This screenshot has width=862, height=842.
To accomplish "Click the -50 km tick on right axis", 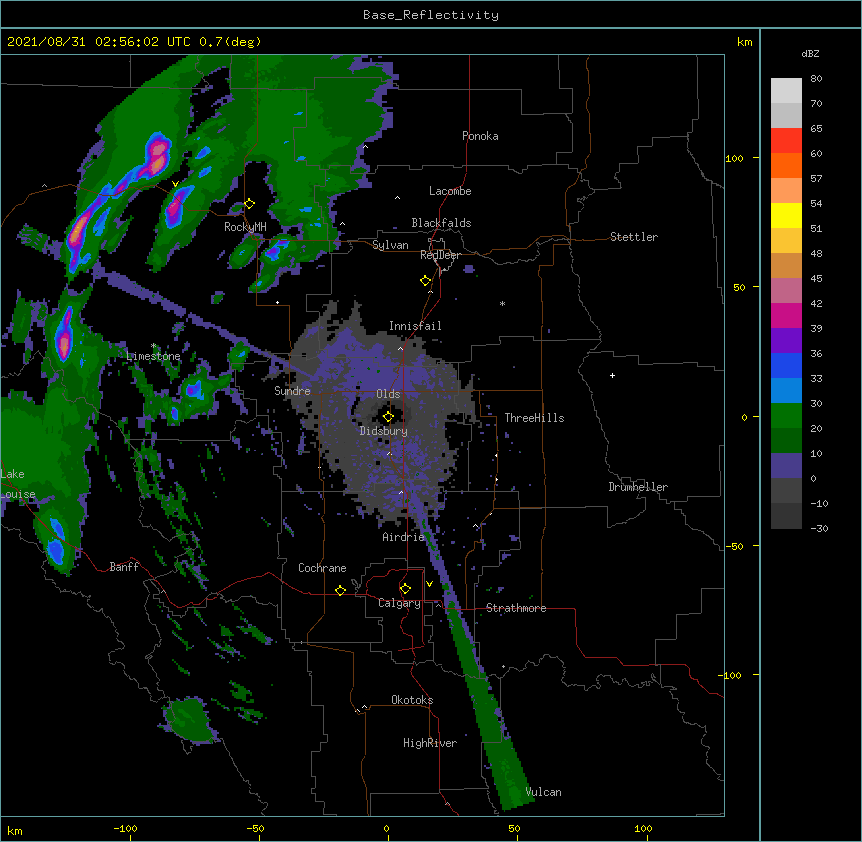I will click(x=734, y=546).
